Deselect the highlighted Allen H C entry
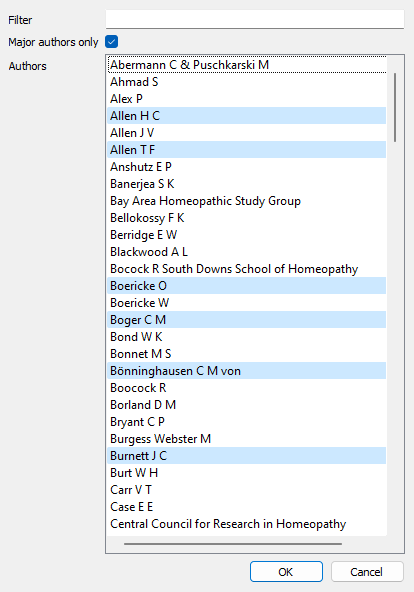The image size is (414, 592). point(247,116)
